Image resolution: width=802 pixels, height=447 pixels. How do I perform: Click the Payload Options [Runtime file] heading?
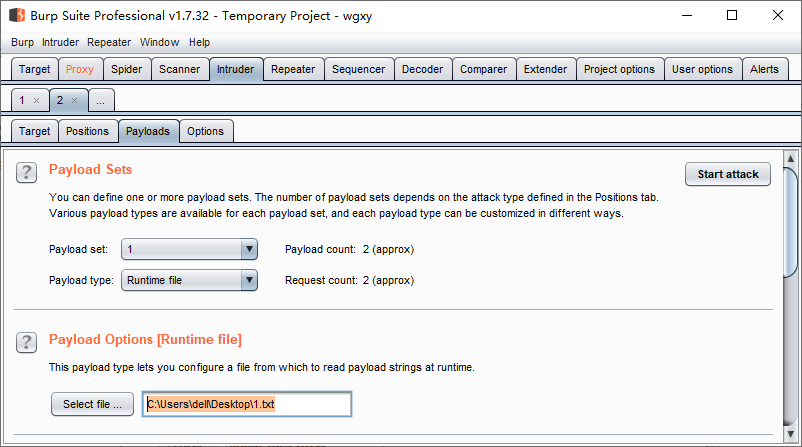tap(145, 340)
